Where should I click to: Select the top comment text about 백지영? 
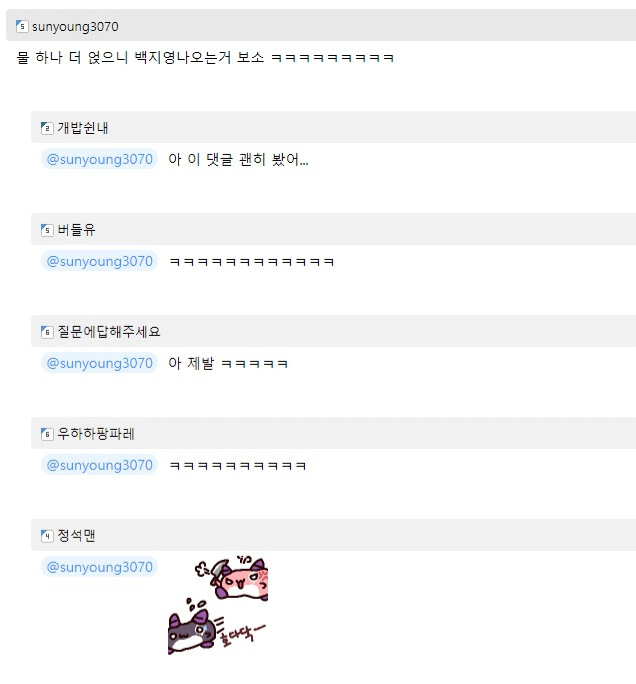coord(205,58)
